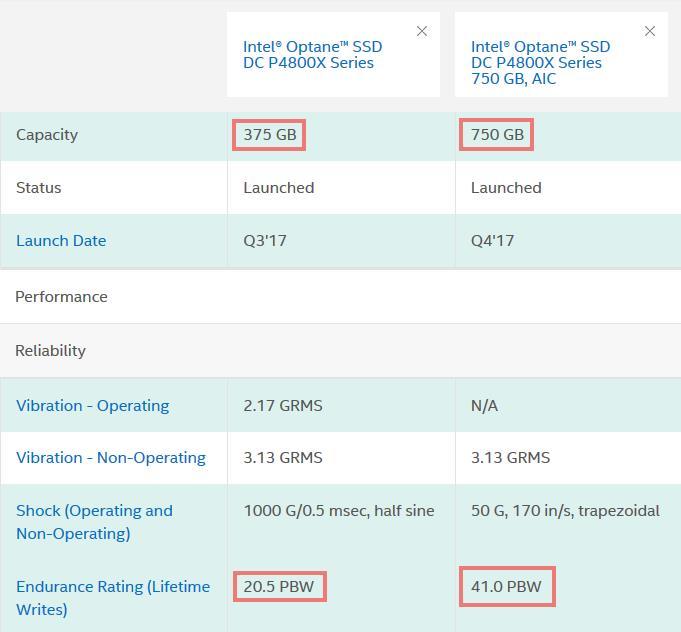Open the Launch Date definition link
681x632 pixels.
tap(61, 241)
